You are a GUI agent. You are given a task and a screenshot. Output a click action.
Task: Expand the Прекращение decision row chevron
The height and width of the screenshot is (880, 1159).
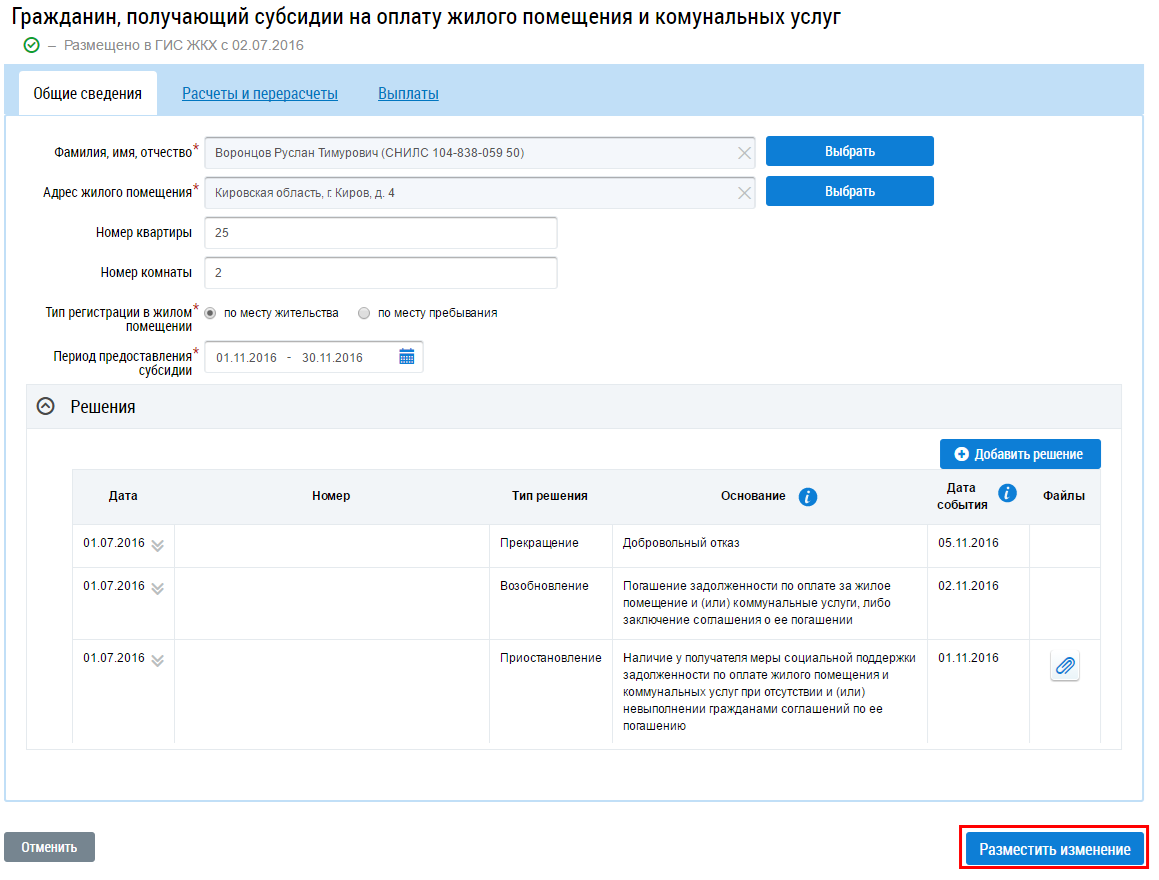pos(157,545)
